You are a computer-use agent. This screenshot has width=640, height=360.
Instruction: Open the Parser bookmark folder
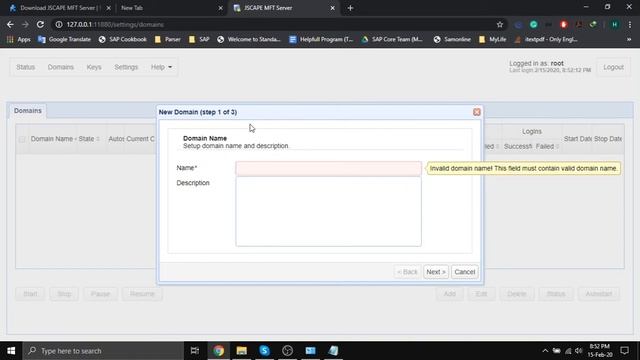[168, 39]
